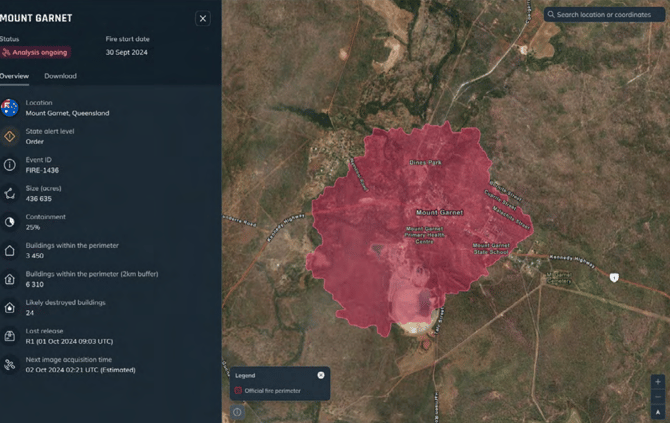Click the Mount Garnet State School label
This screenshot has width=670, height=423.
[x=491, y=249]
